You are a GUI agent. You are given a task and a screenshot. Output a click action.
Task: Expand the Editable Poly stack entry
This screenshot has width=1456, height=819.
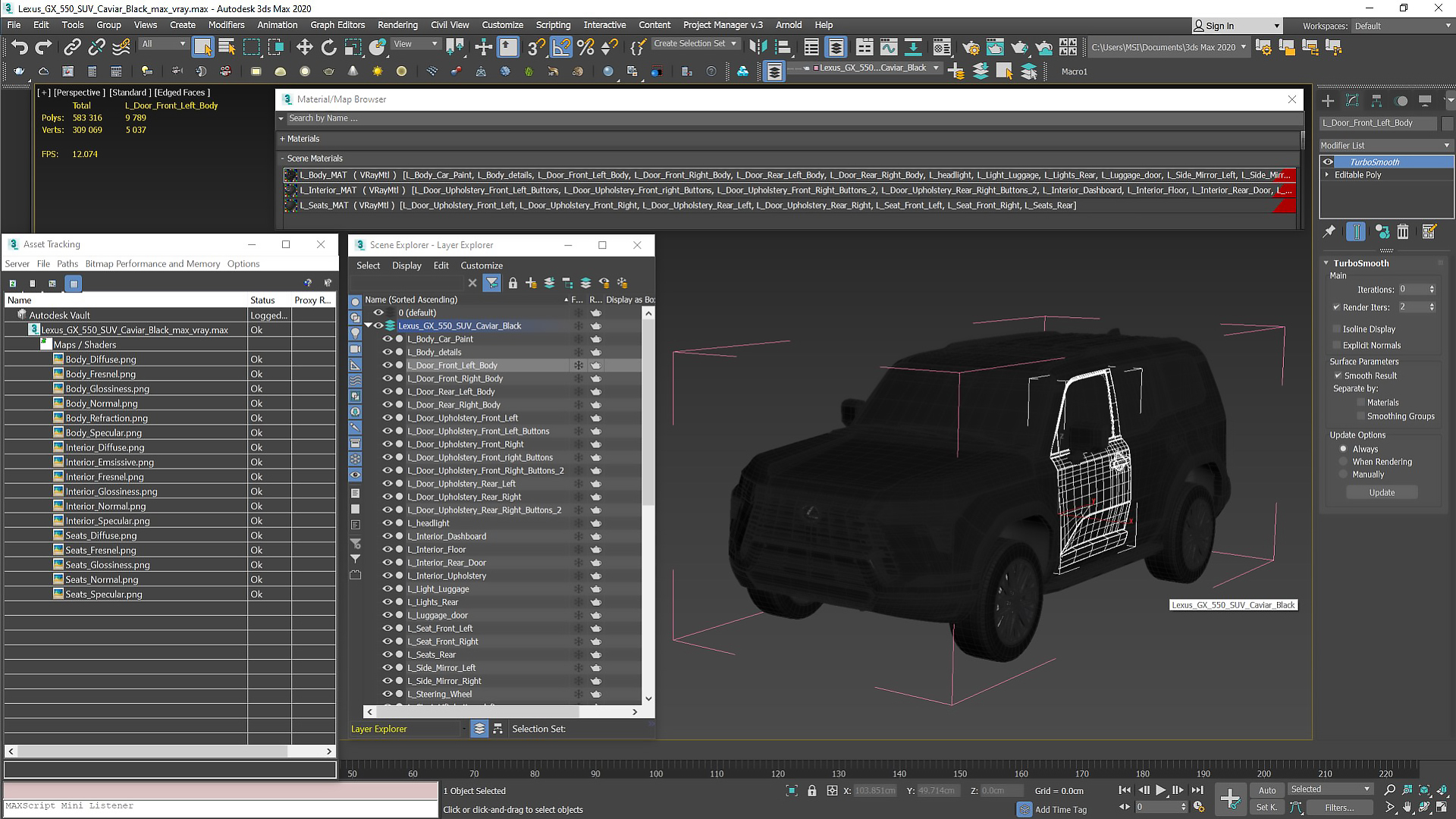1327,175
